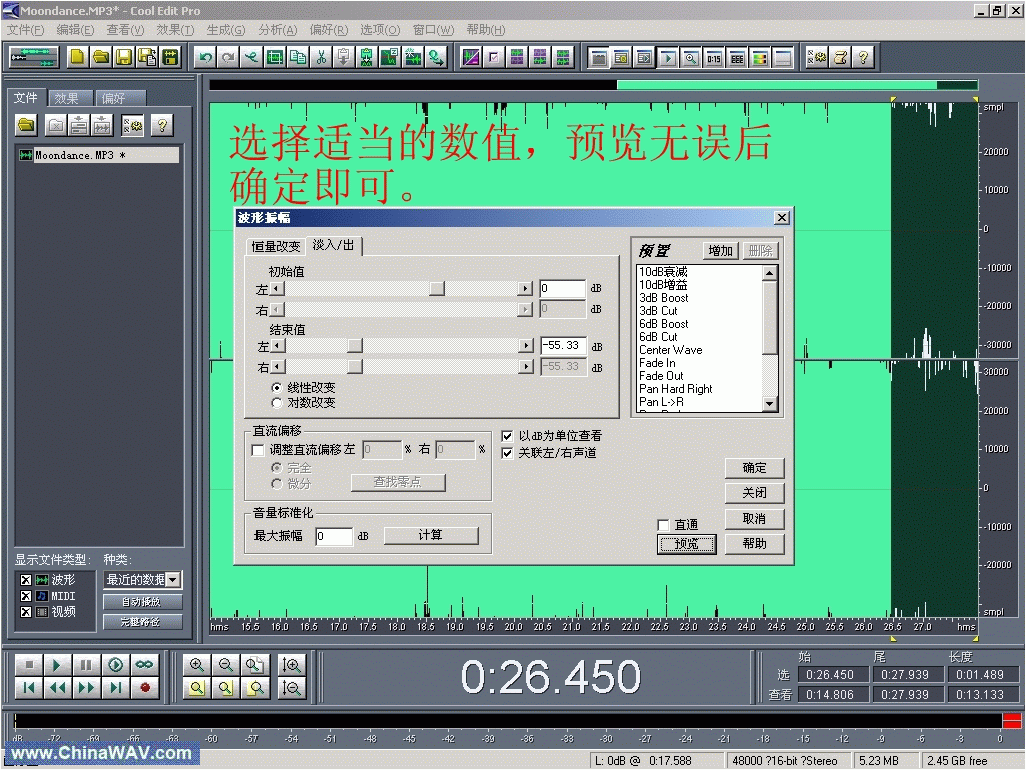Click the Zoom Out Full view icon

click(x=255, y=663)
